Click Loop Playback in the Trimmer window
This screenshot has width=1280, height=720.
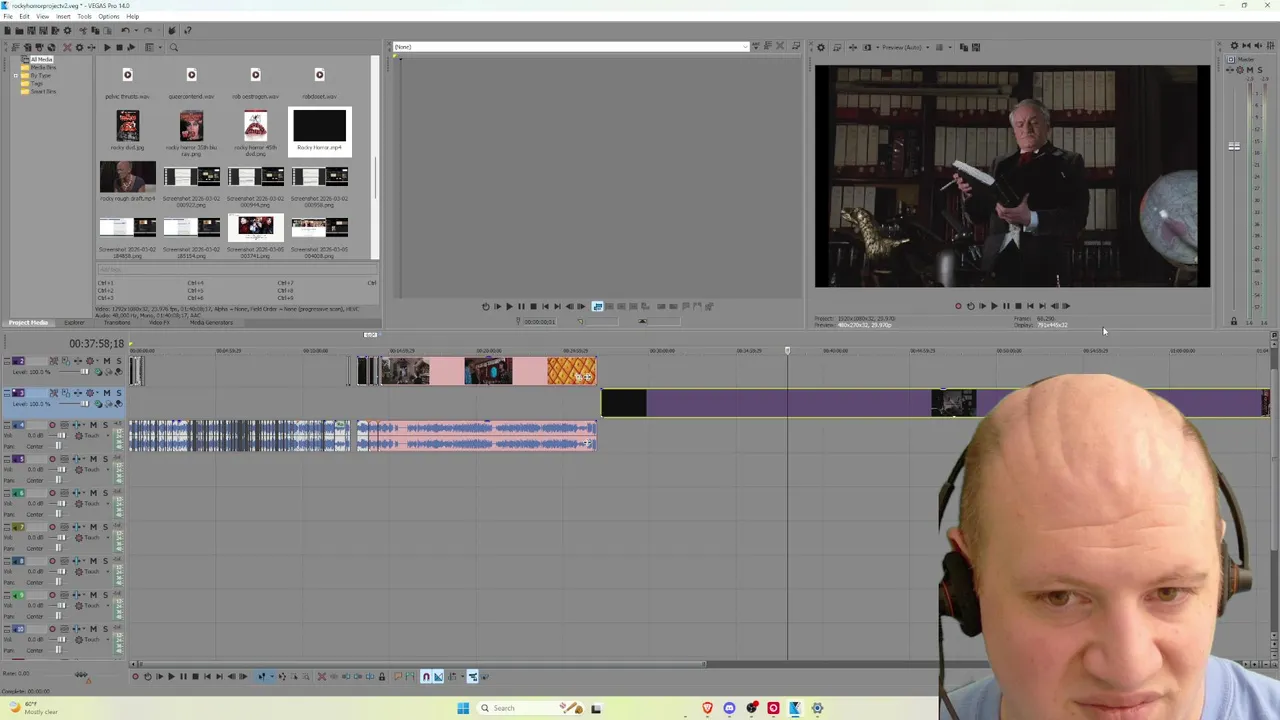[x=485, y=306]
